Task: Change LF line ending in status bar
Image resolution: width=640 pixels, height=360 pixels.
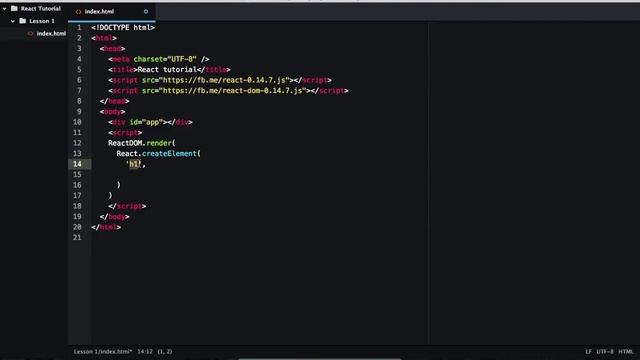Action: 588,351
